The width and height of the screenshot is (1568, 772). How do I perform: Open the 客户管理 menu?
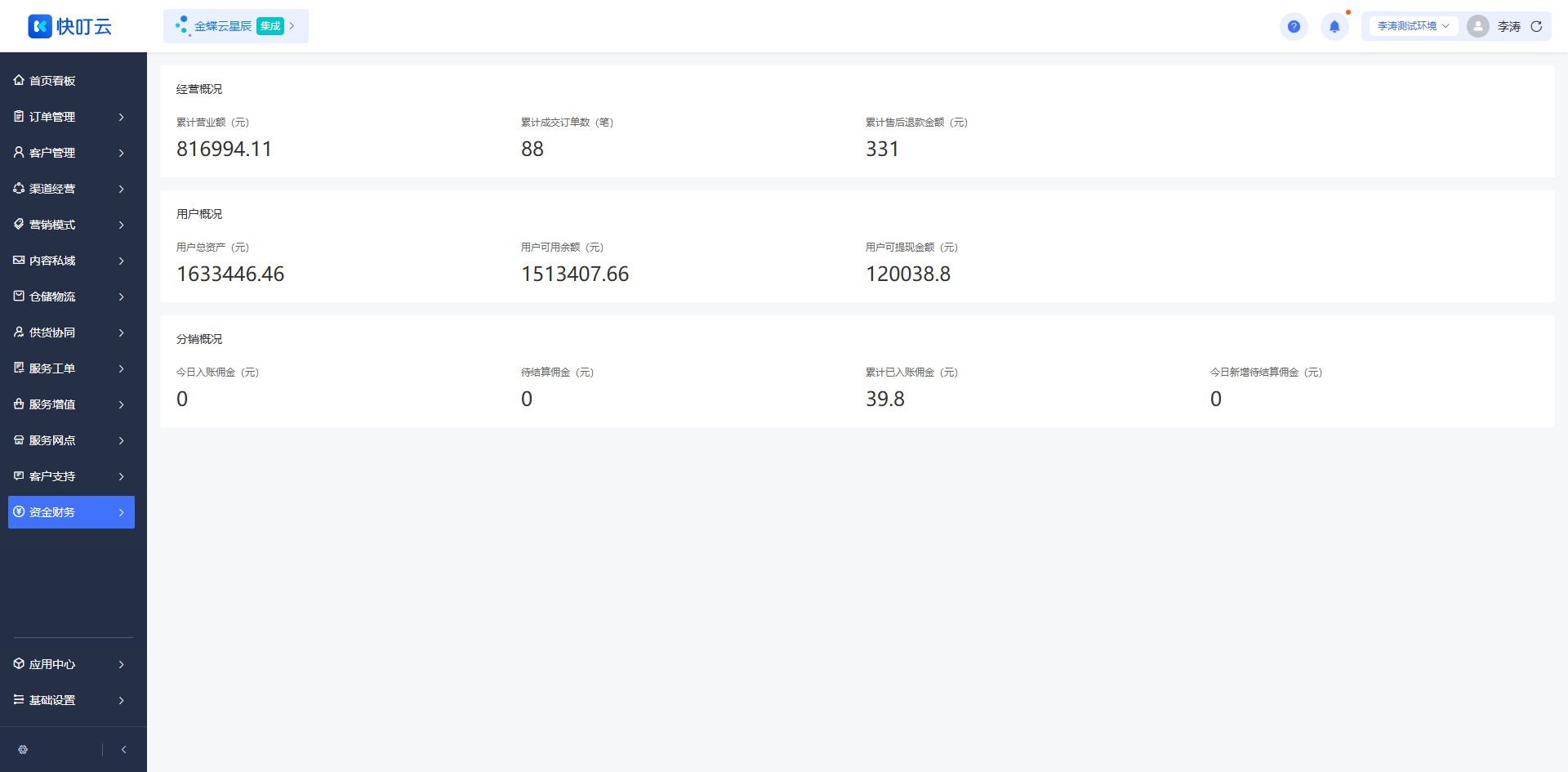pyautogui.click(x=71, y=153)
